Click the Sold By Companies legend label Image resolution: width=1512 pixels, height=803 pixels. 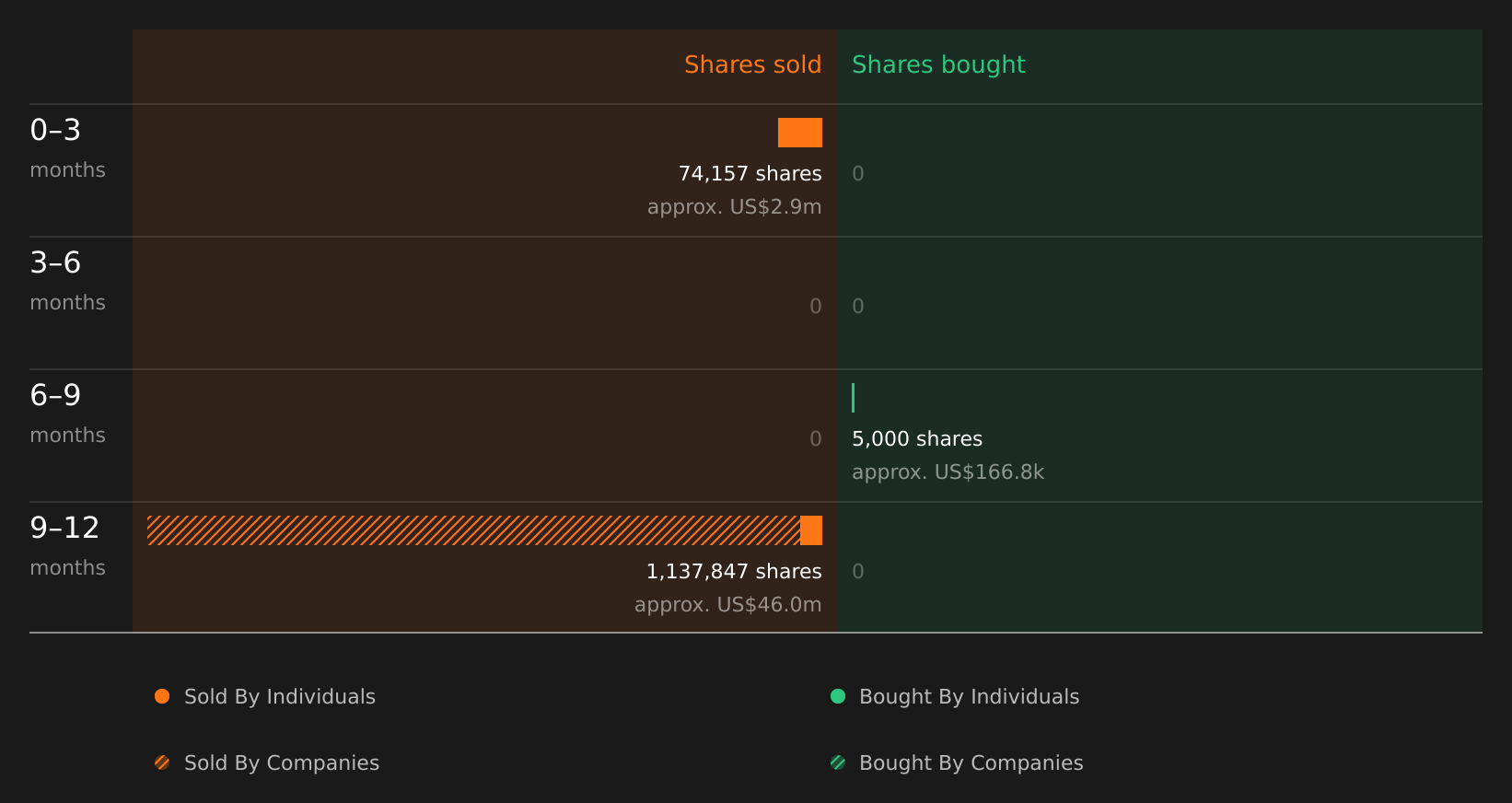click(x=282, y=763)
